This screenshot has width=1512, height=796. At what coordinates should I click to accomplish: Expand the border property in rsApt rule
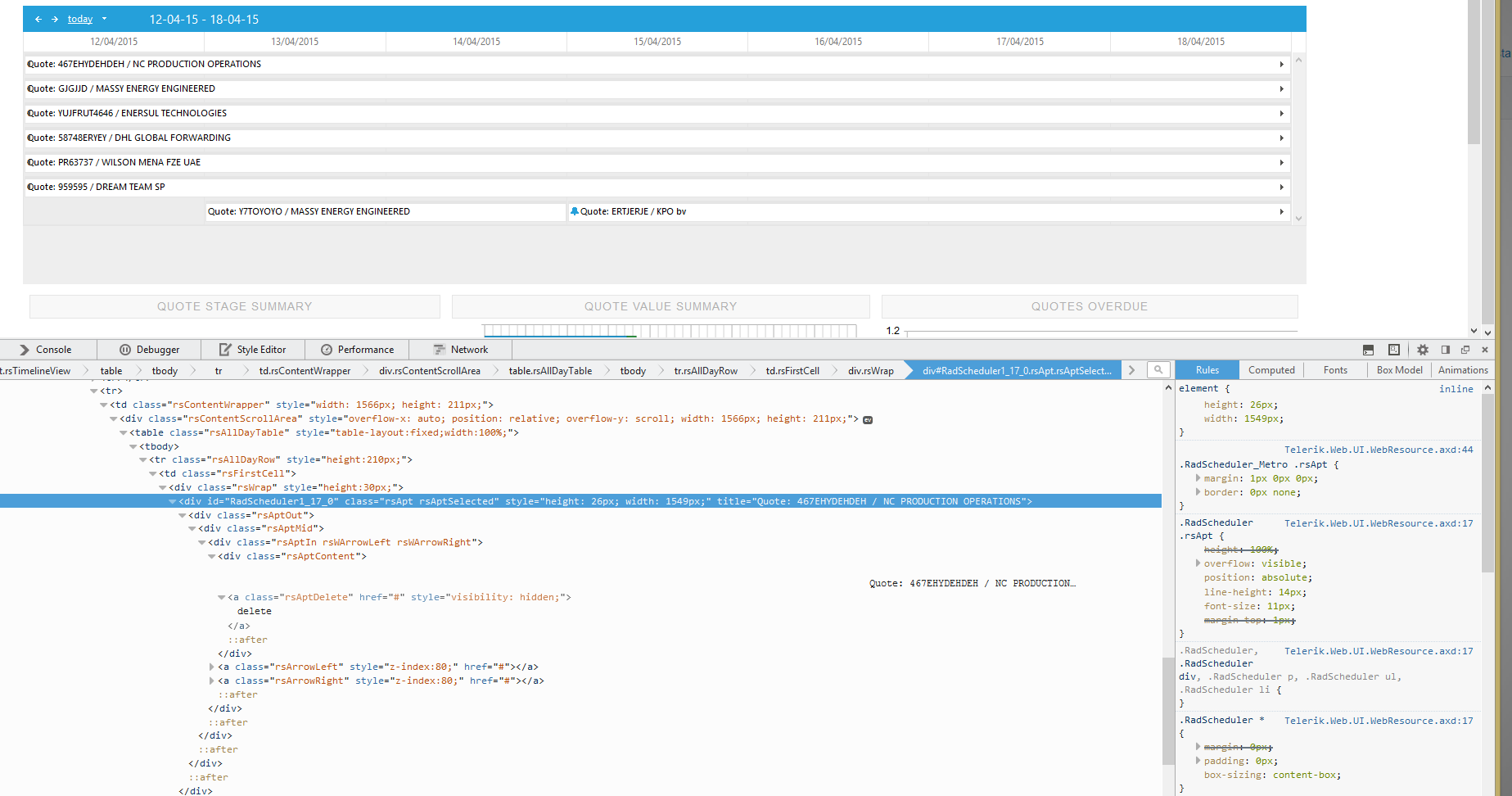pyautogui.click(x=1198, y=492)
